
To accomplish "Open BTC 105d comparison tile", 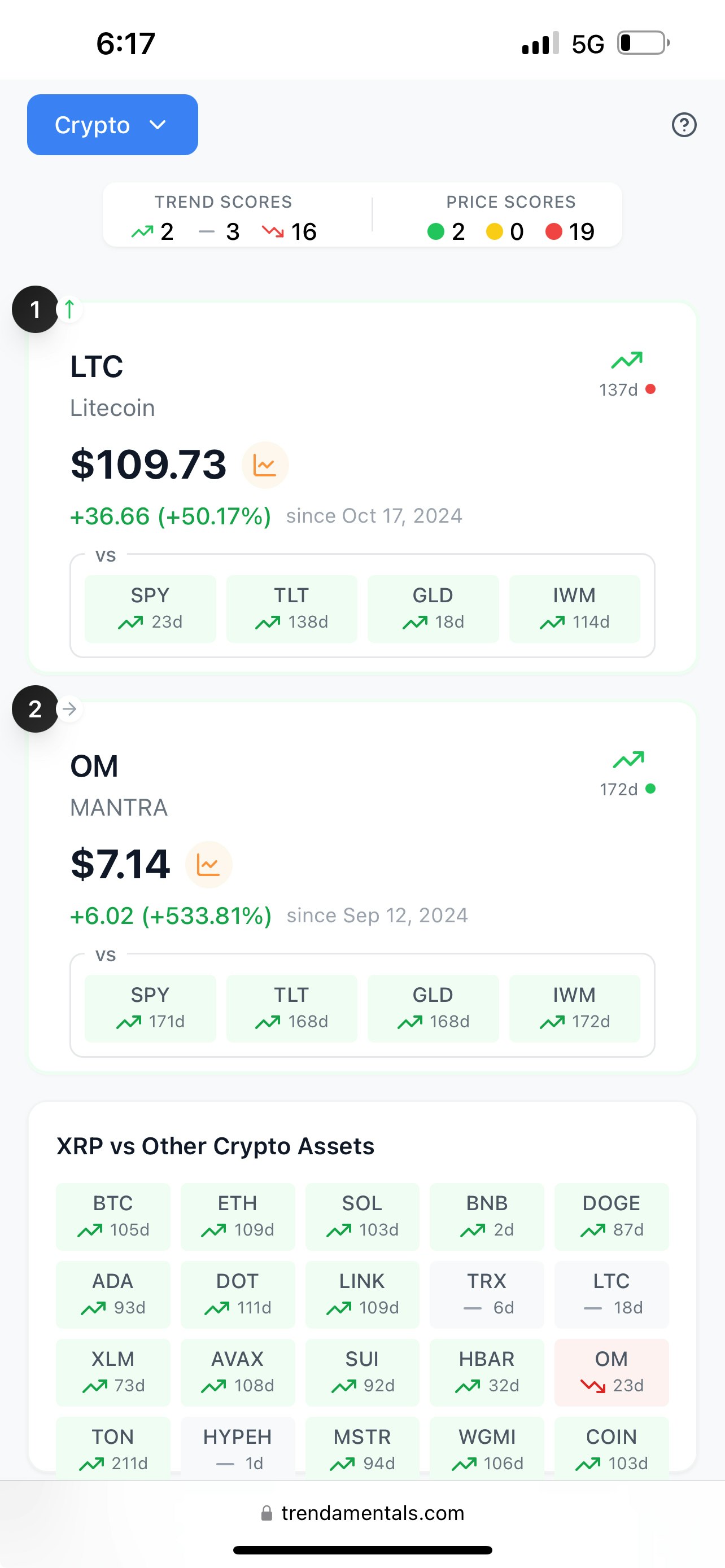I will (x=113, y=1216).
